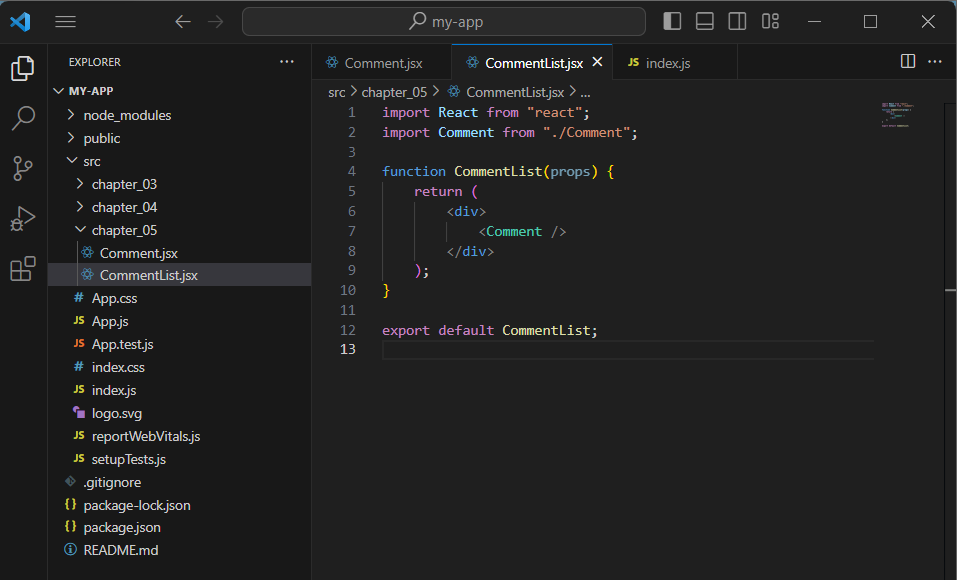Screen dimensions: 957x580
Task: Open .gitignore from the explorer
Action: [179, 482]
